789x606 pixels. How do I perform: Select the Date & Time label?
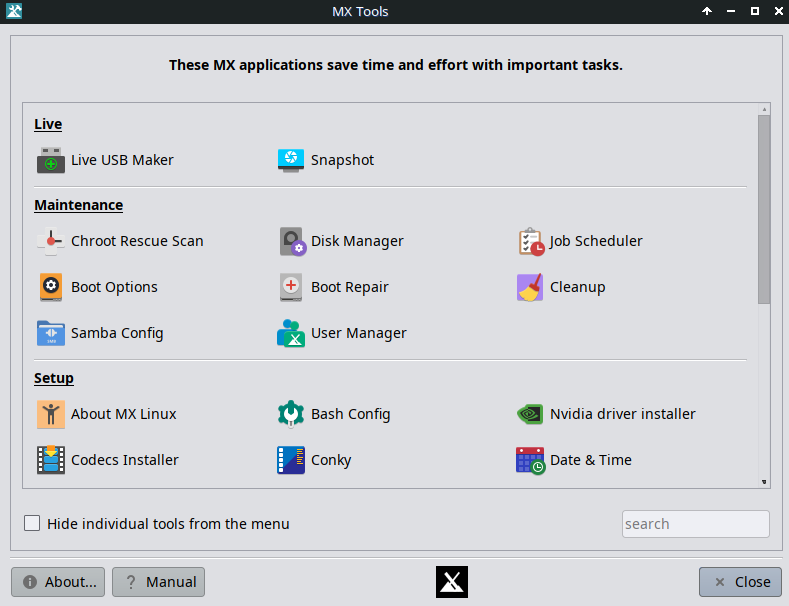click(591, 460)
